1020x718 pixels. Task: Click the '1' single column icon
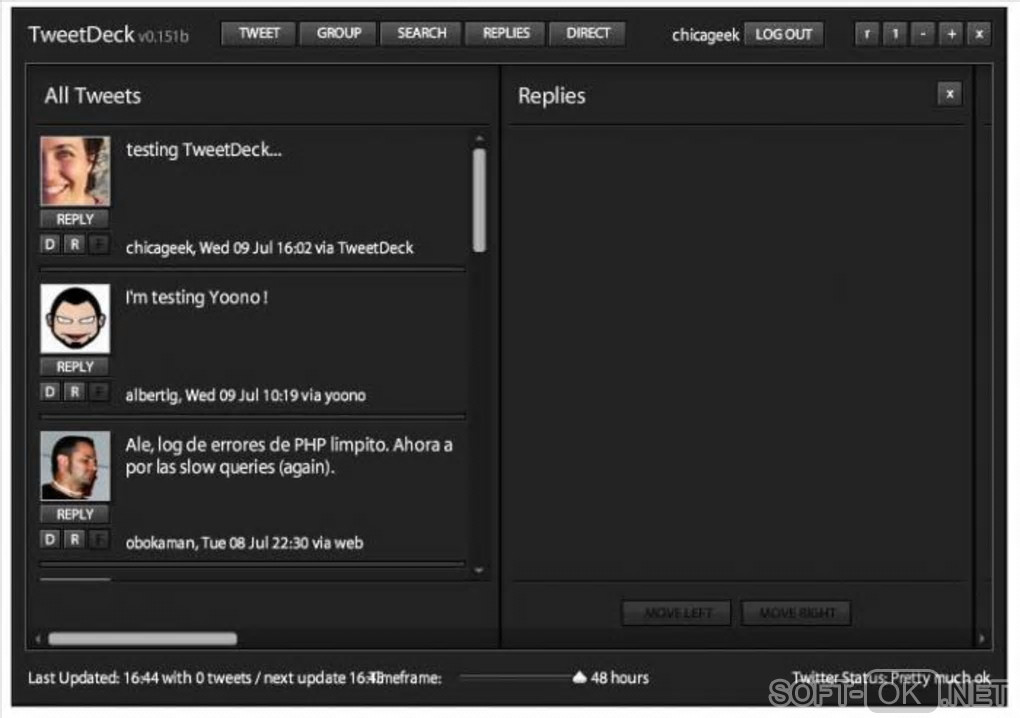(895, 34)
